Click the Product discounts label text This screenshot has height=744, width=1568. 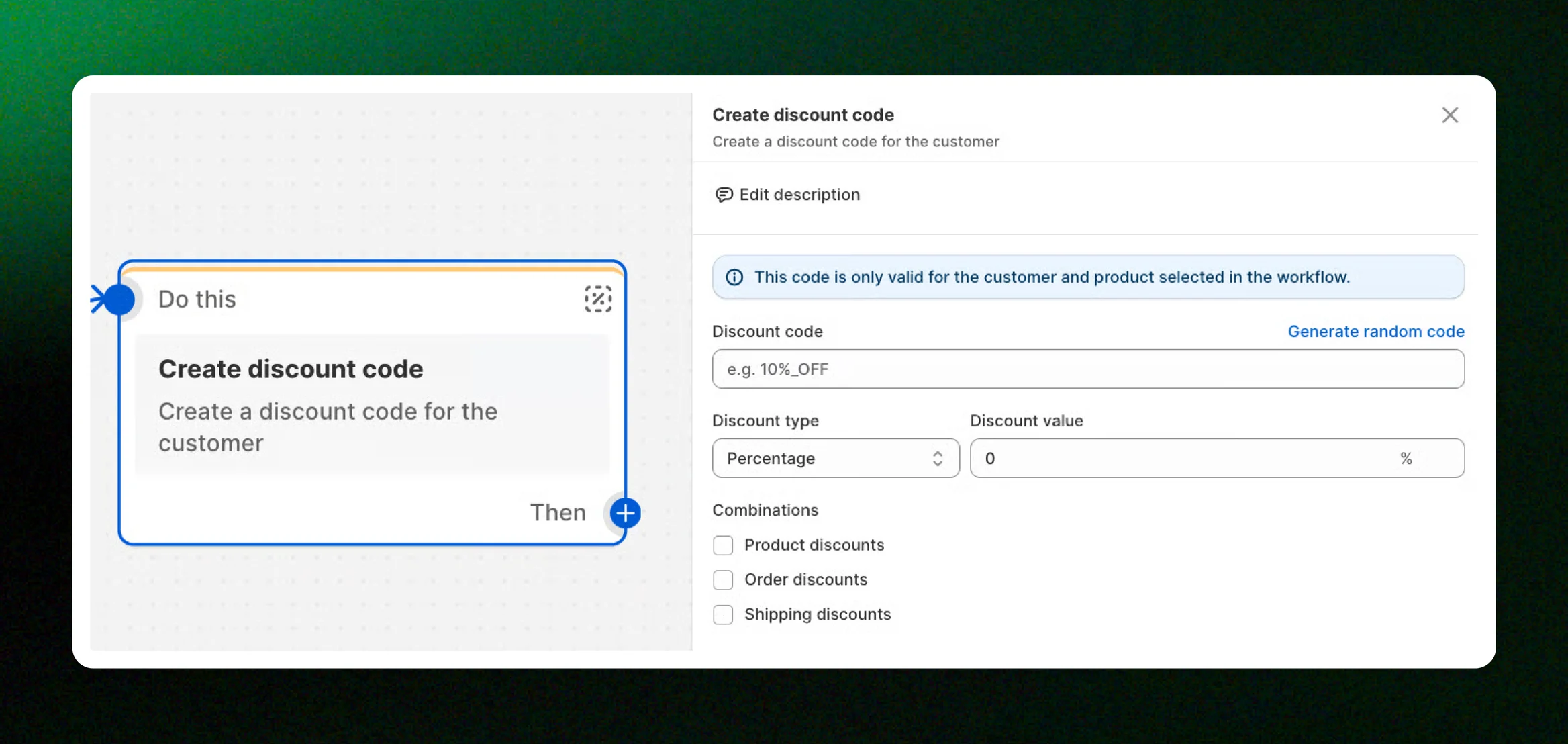click(814, 545)
